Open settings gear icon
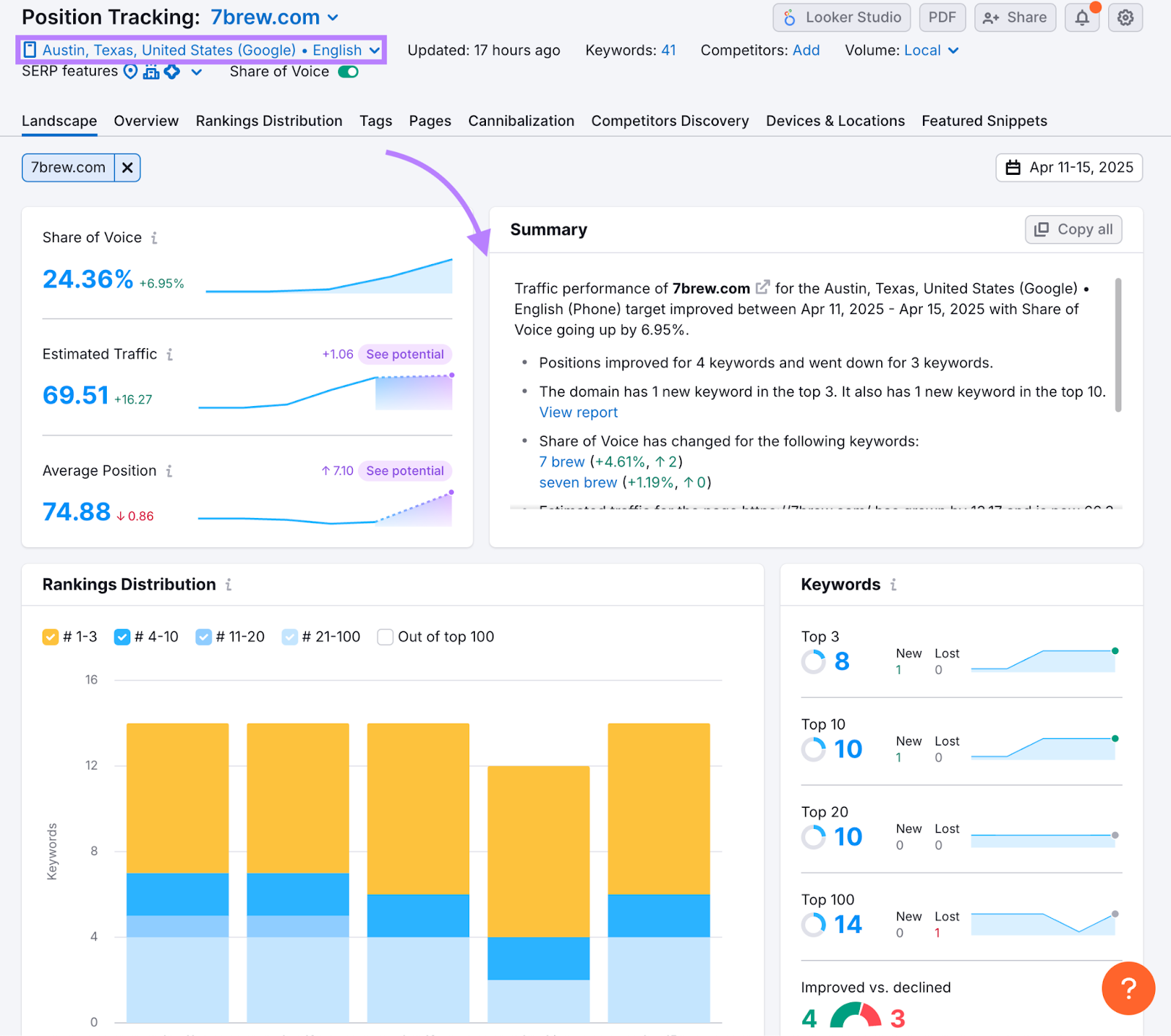 pos(1125,18)
